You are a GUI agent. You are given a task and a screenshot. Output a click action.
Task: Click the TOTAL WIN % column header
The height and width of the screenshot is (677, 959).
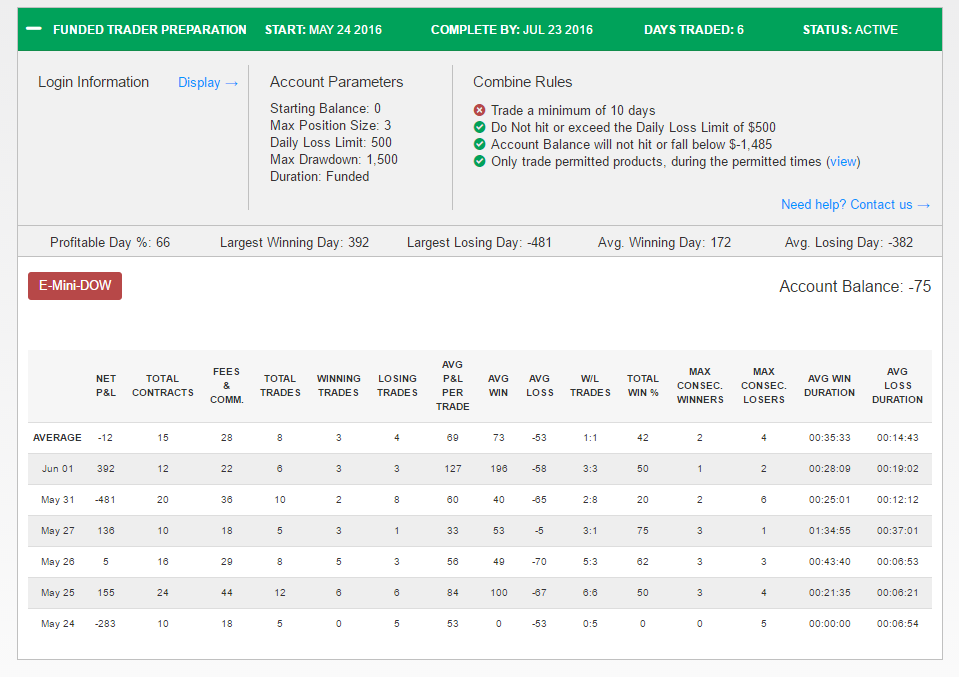coord(643,385)
